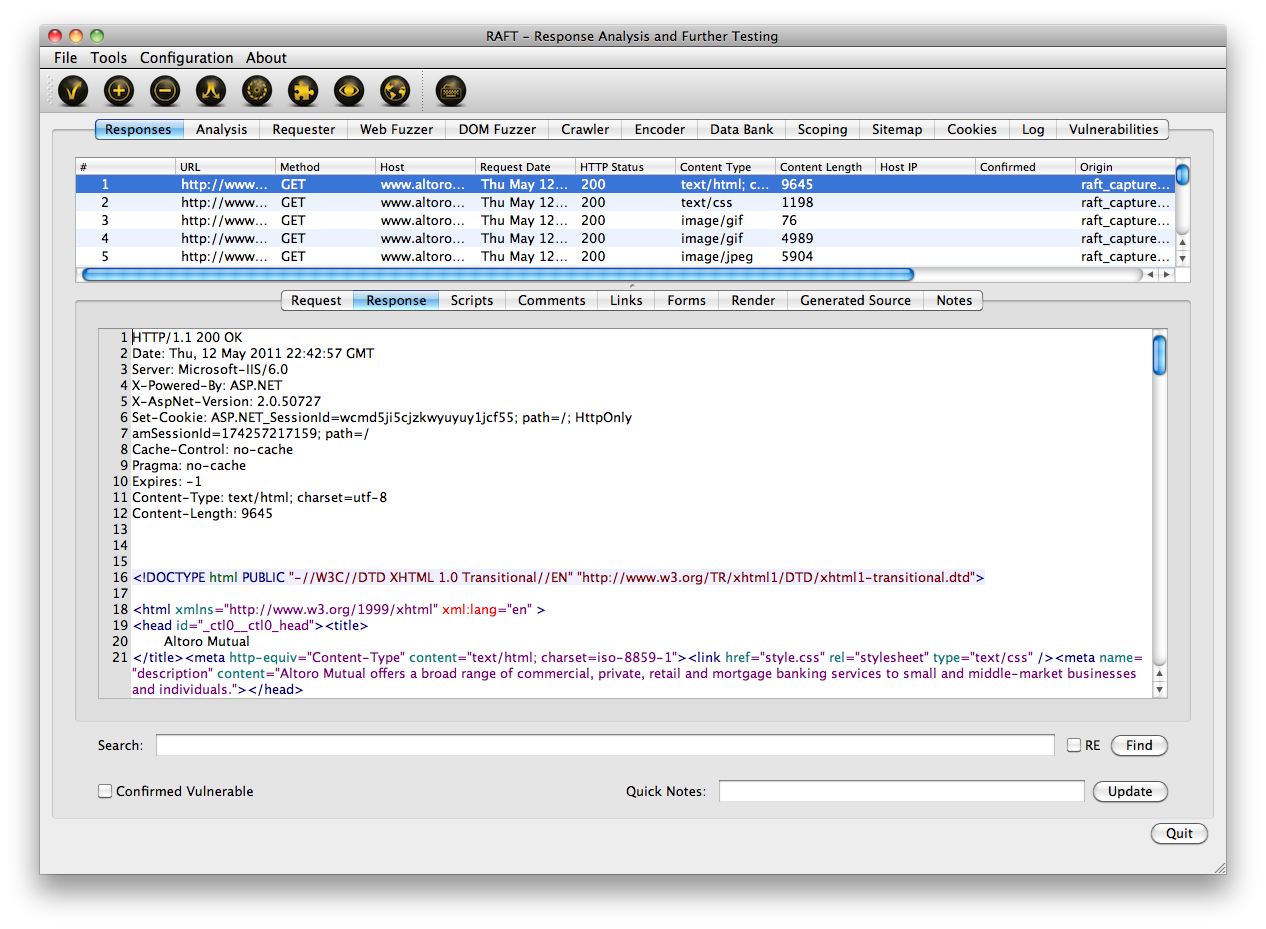Sort by the Content Length column header
The width and height of the screenshot is (1266, 929).
[x=826, y=167]
